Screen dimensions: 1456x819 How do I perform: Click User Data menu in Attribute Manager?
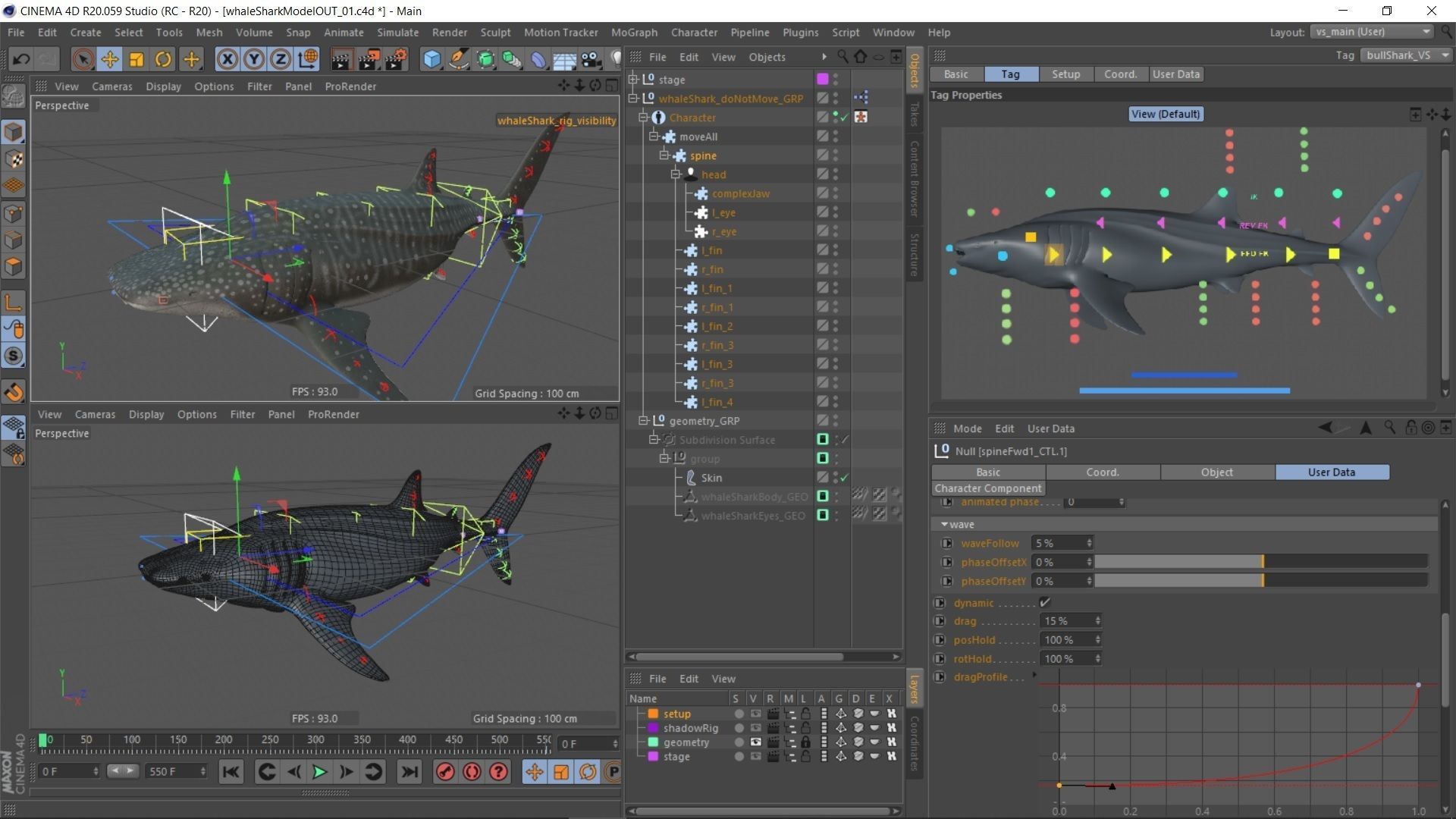[1050, 428]
